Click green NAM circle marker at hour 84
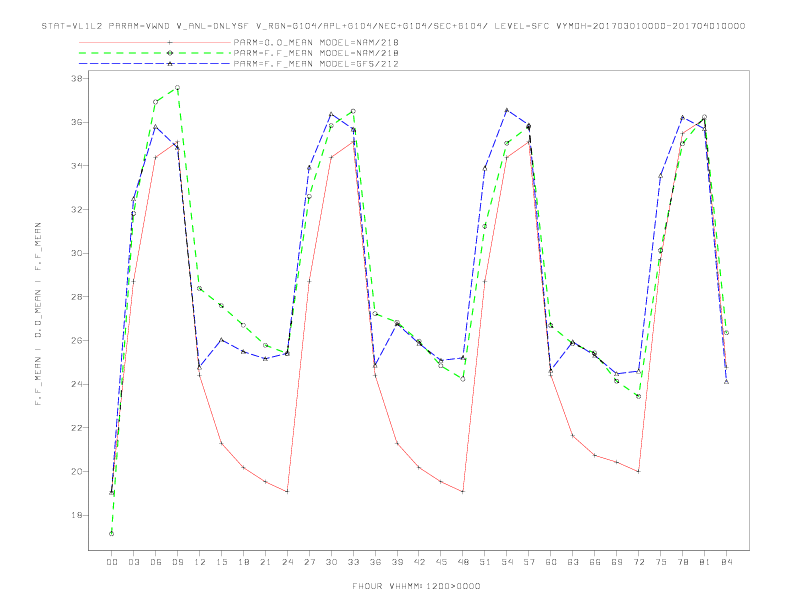The width and height of the screenshot is (792, 612). click(726, 333)
